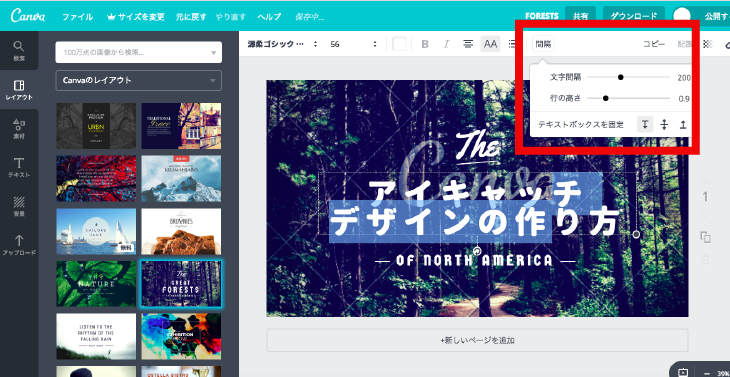
Task: Move page up with the up arrow
Action: [705, 181]
